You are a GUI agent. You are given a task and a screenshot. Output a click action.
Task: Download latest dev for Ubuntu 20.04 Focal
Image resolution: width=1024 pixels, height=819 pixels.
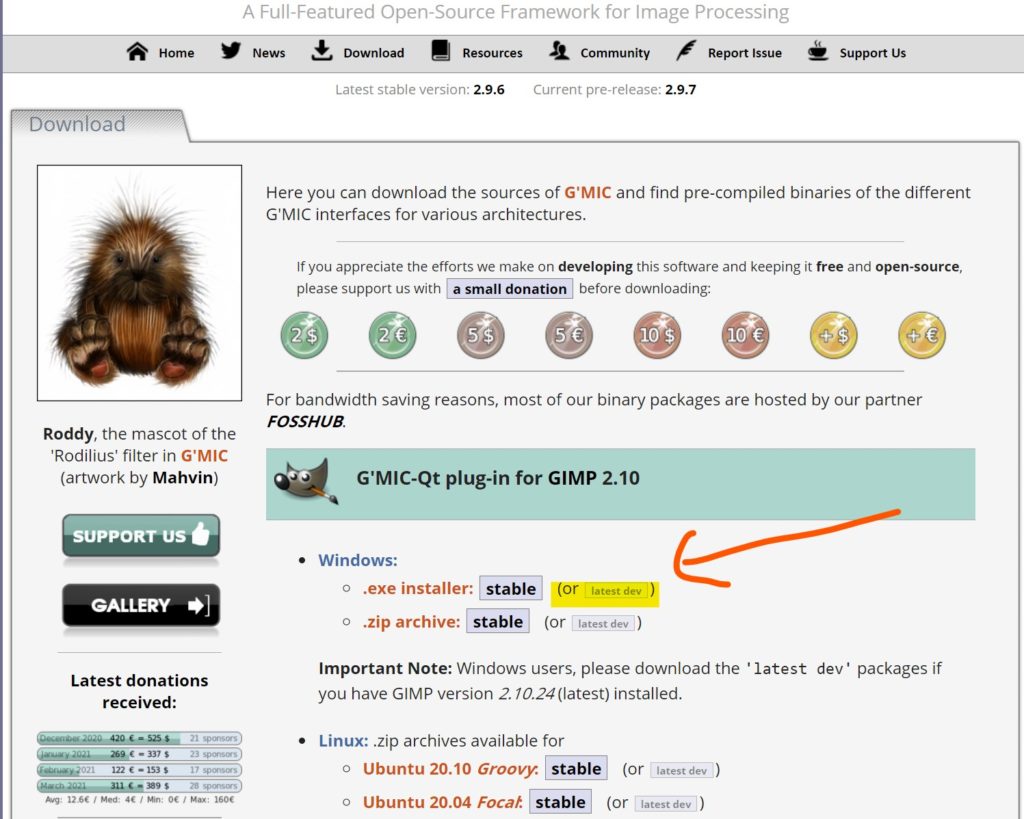point(665,804)
